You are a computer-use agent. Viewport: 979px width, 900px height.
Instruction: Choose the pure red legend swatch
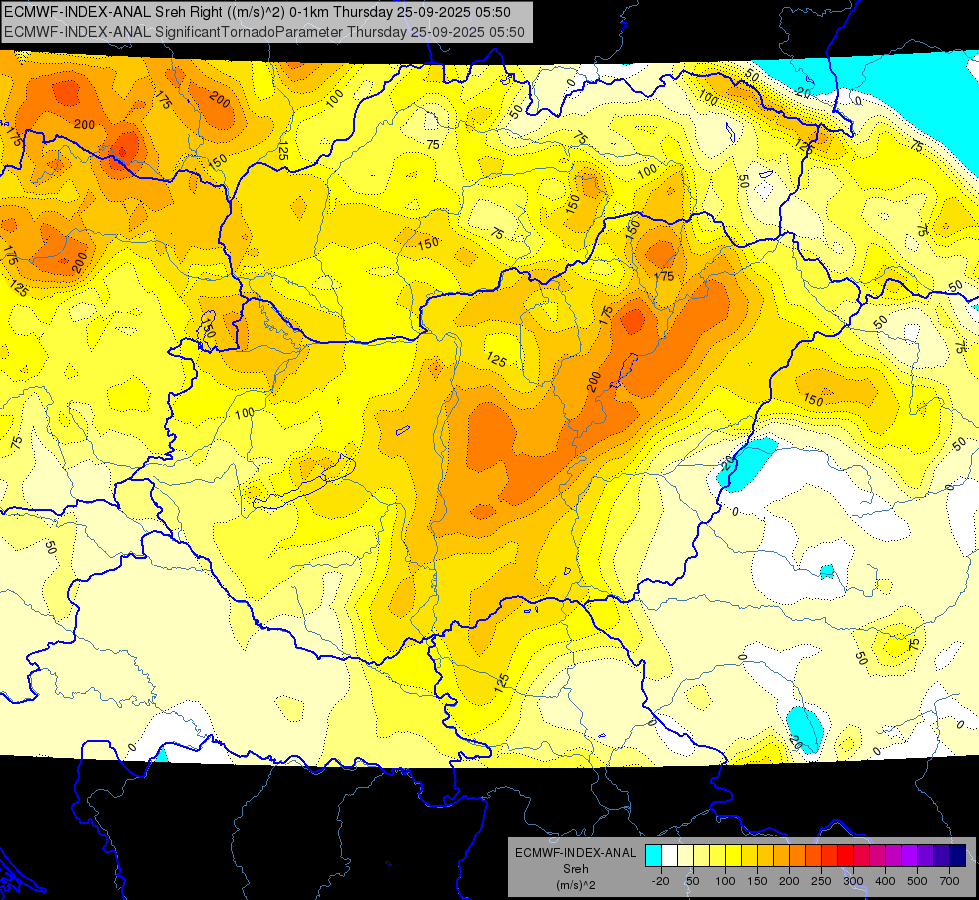[x=845, y=856]
